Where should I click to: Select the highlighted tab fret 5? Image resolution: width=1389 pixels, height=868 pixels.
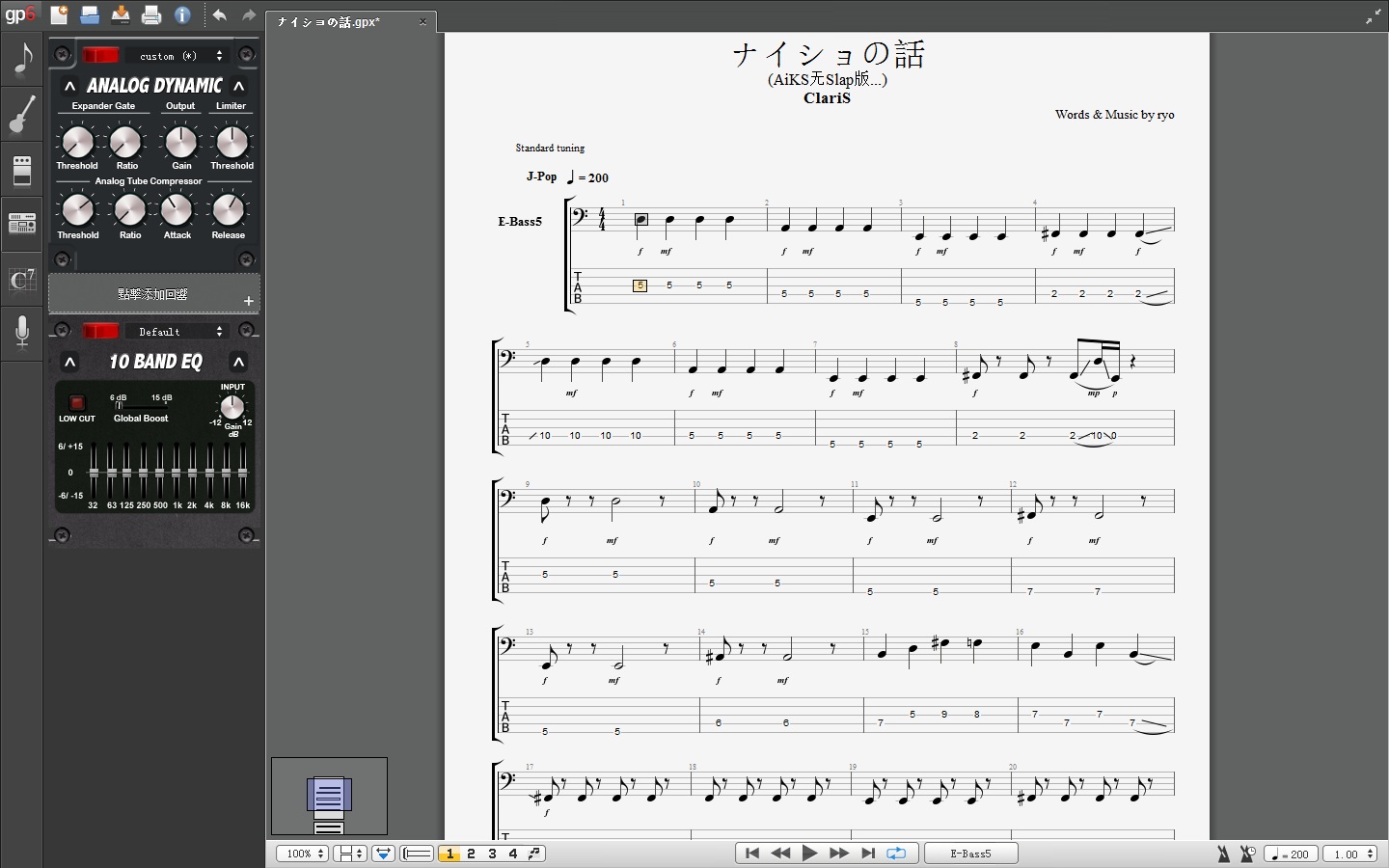tap(640, 285)
